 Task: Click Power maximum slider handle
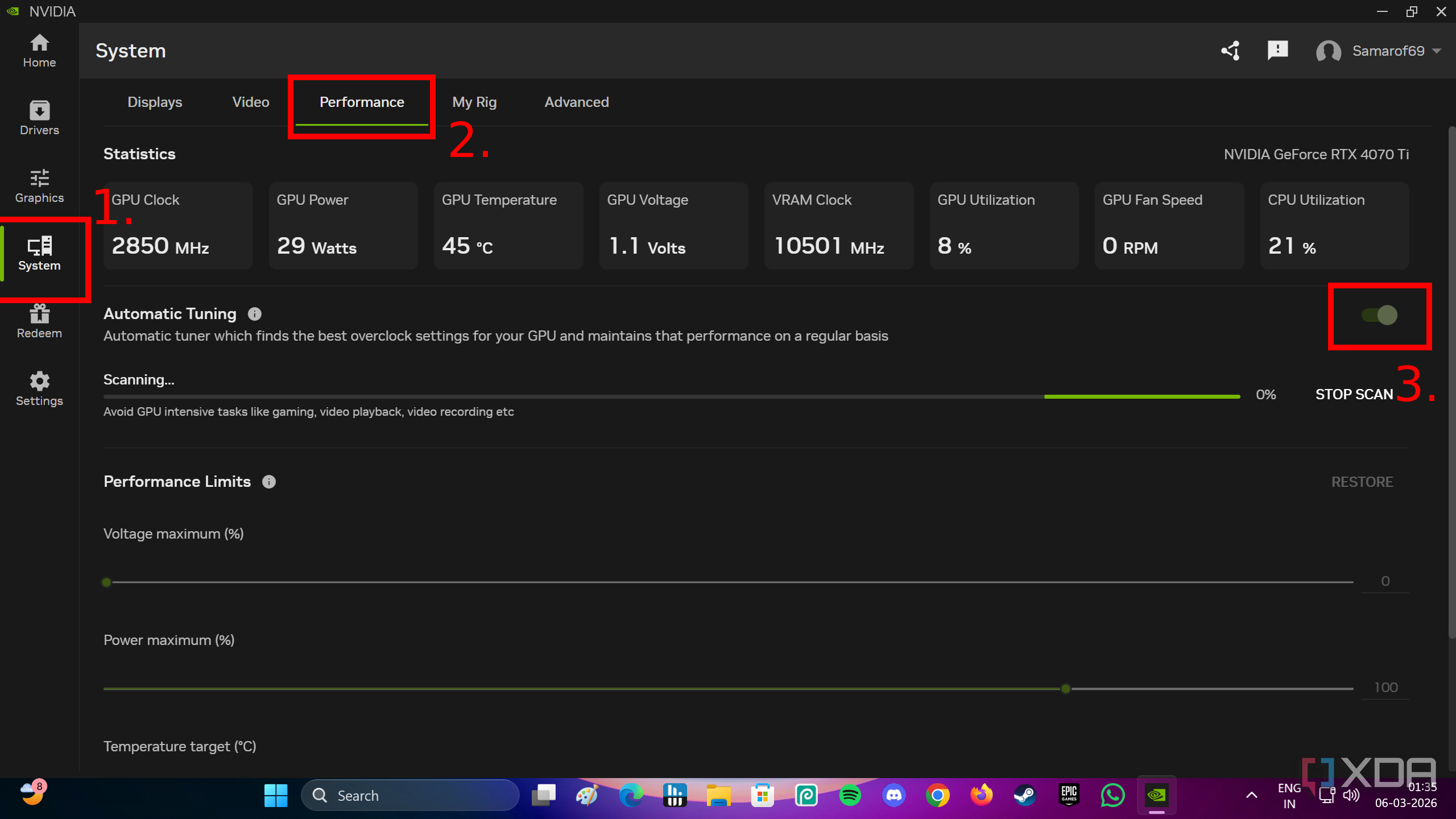point(1066,689)
